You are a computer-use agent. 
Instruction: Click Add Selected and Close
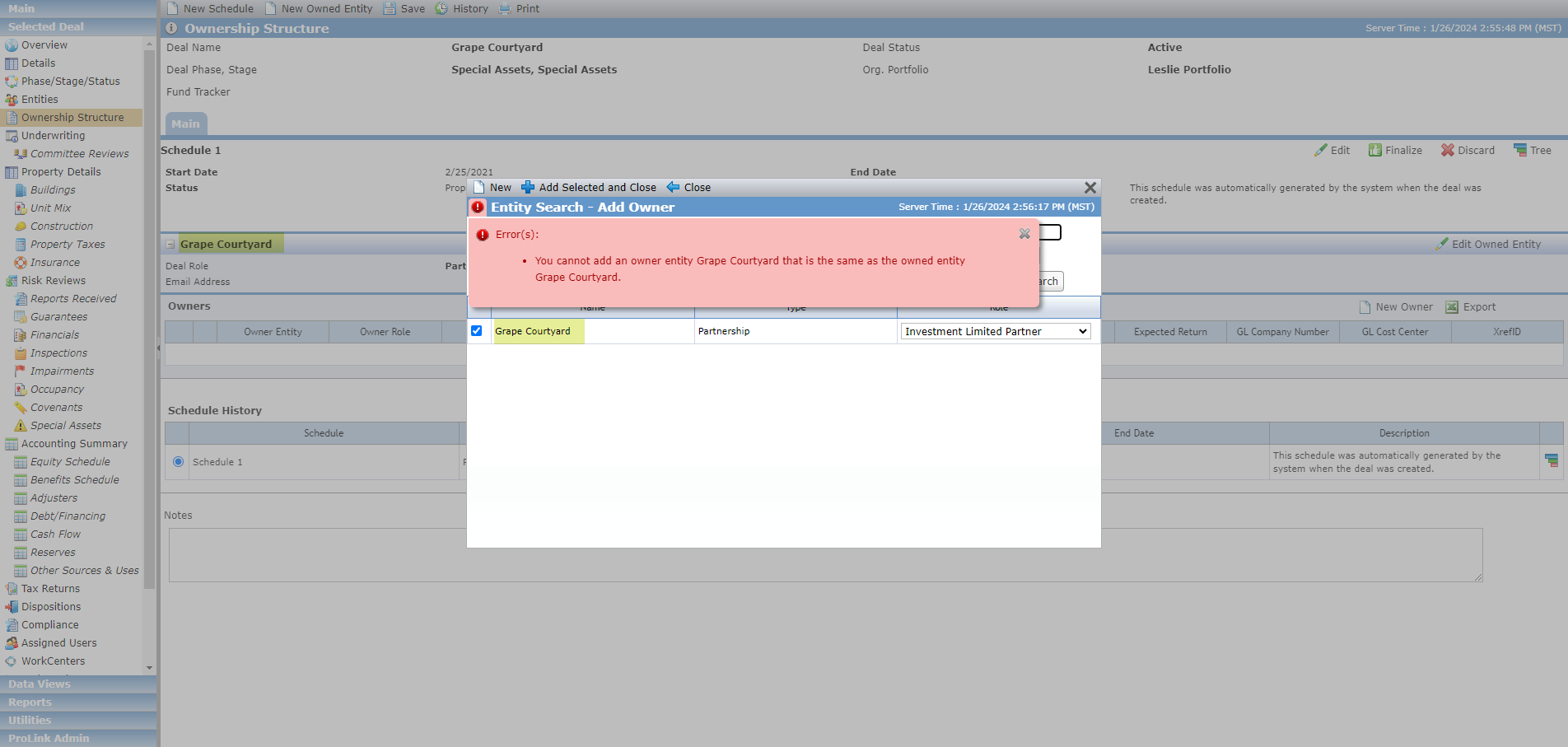[589, 188]
